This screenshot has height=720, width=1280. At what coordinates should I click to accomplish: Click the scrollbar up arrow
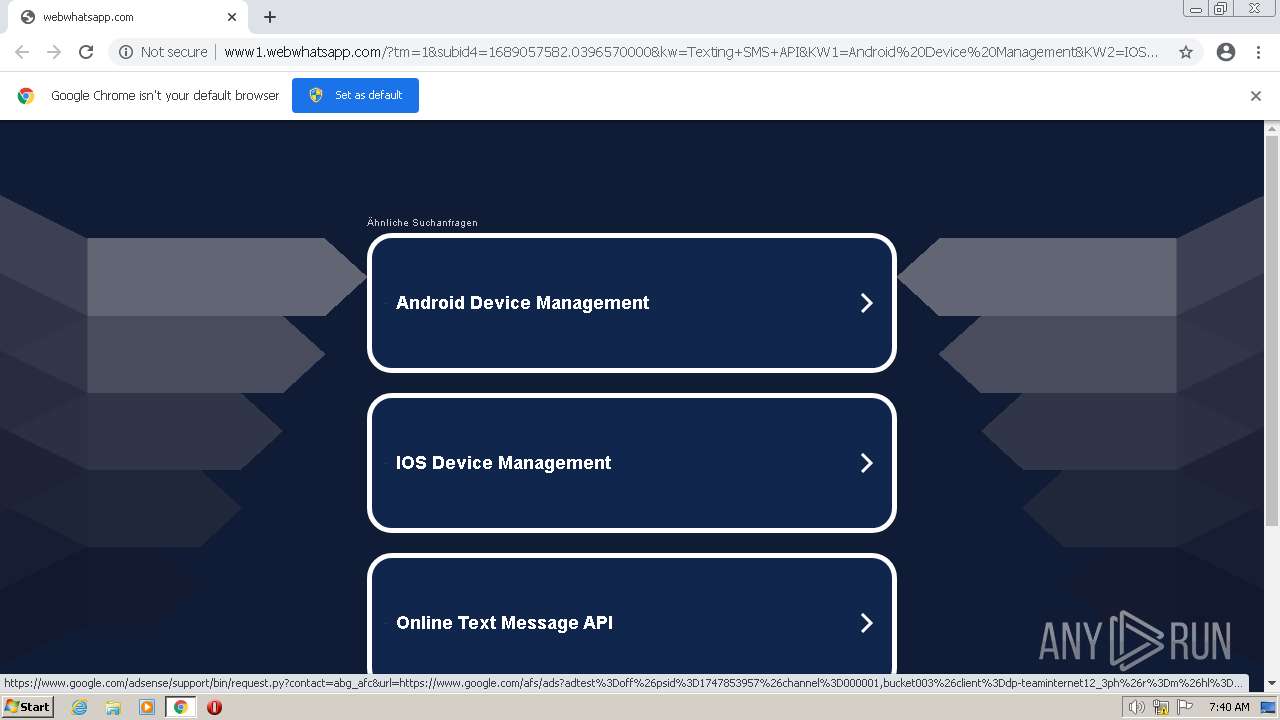pos(1272,128)
